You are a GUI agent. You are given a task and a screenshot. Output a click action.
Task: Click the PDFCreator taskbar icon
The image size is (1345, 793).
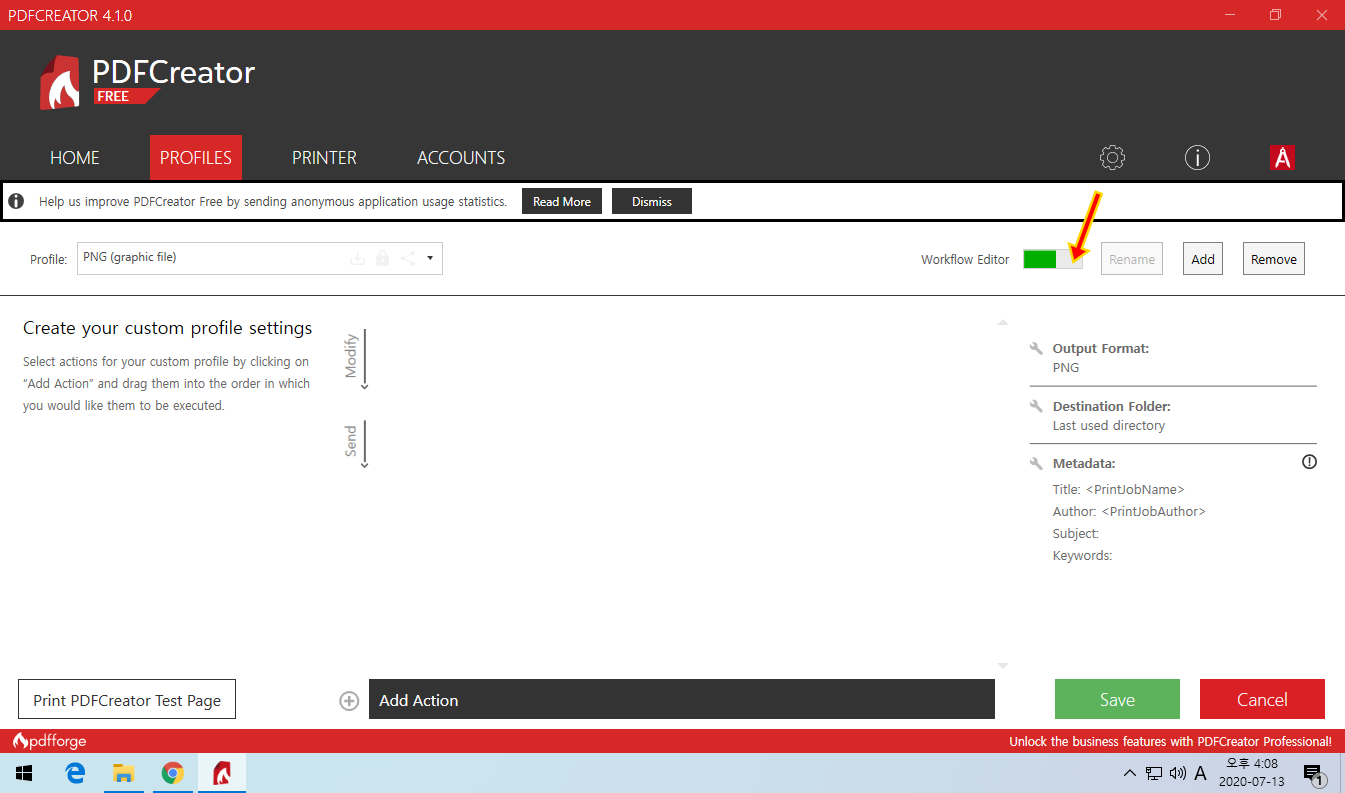(222, 773)
